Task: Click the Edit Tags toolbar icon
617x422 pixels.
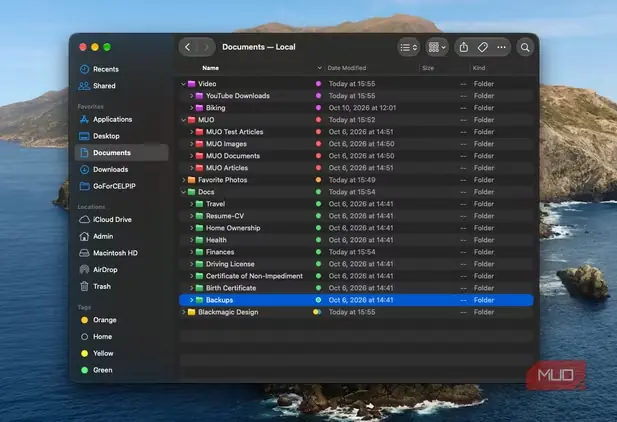Action: pos(483,47)
